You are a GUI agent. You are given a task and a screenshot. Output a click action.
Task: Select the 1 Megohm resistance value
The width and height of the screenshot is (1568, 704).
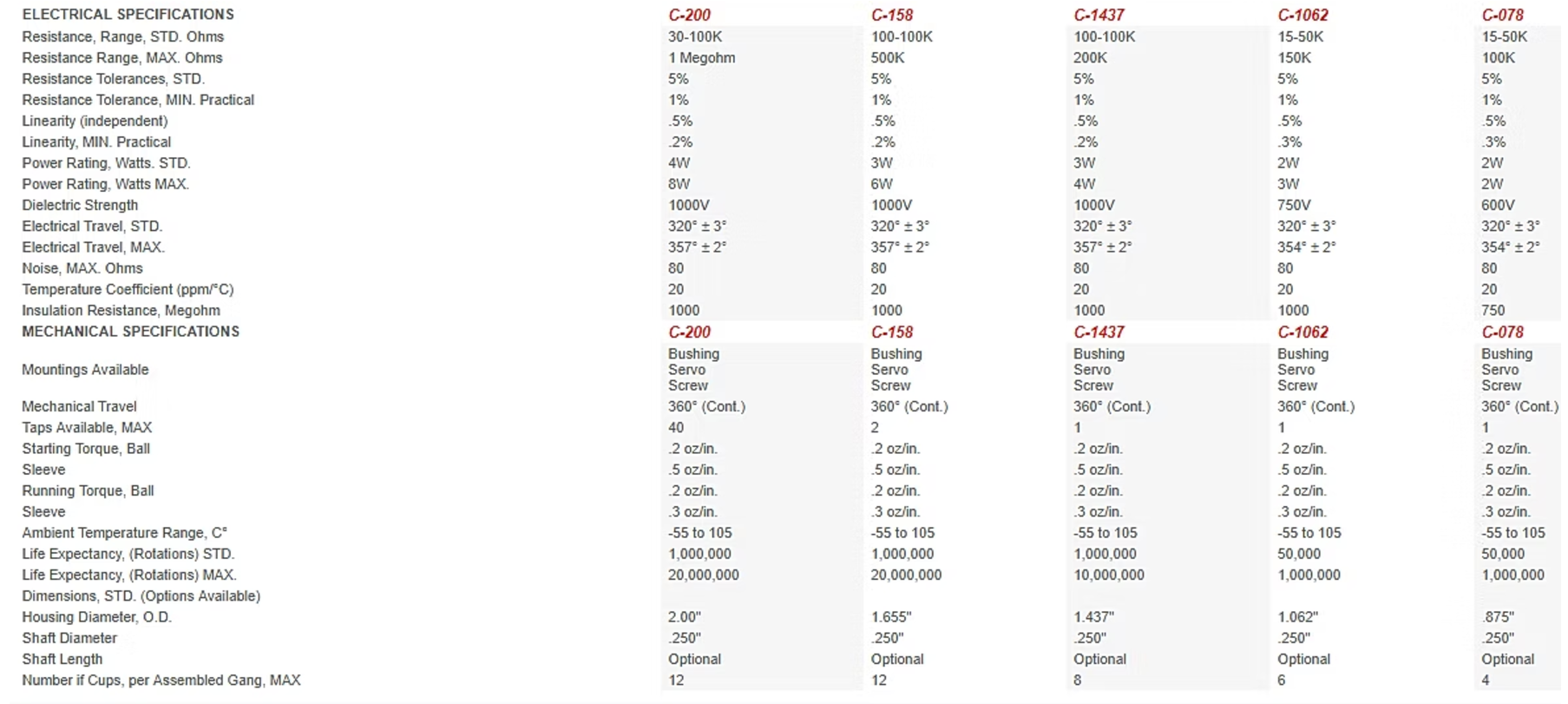(701, 58)
